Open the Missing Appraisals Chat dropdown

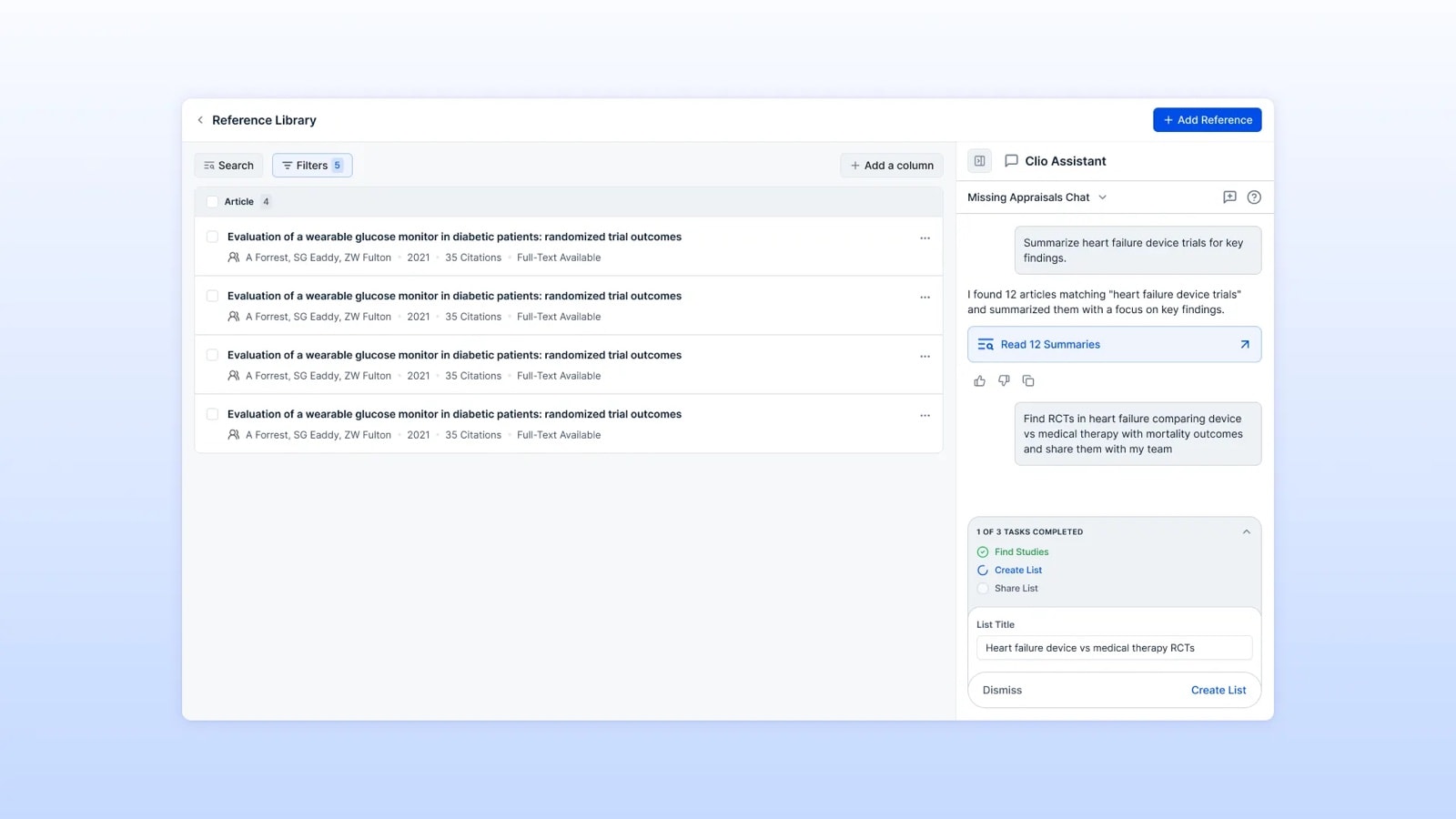tap(1037, 197)
